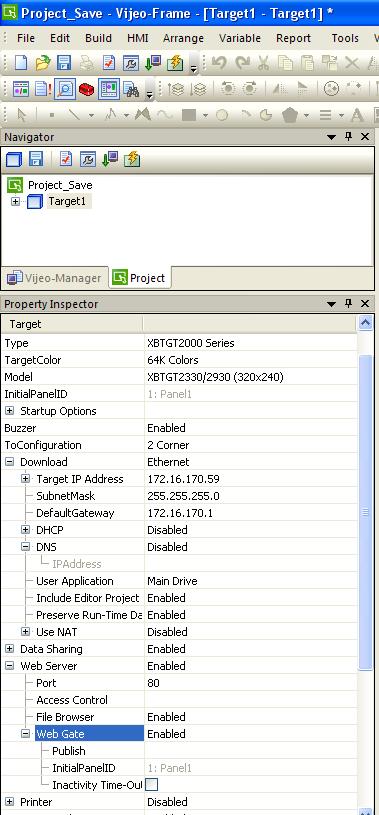Expand the Target1 tree node

tap(15, 201)
